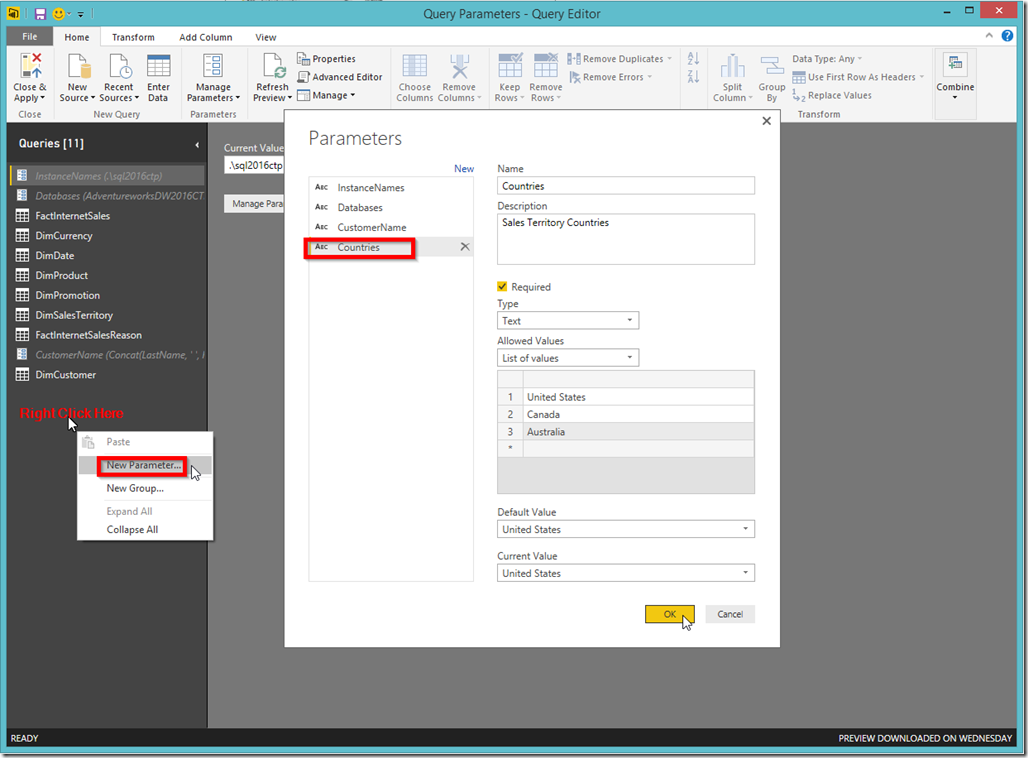This screenshot has width=1028, height=758.
Task: Open the quick access toolbar dropdown
Action: coord(81,14)
